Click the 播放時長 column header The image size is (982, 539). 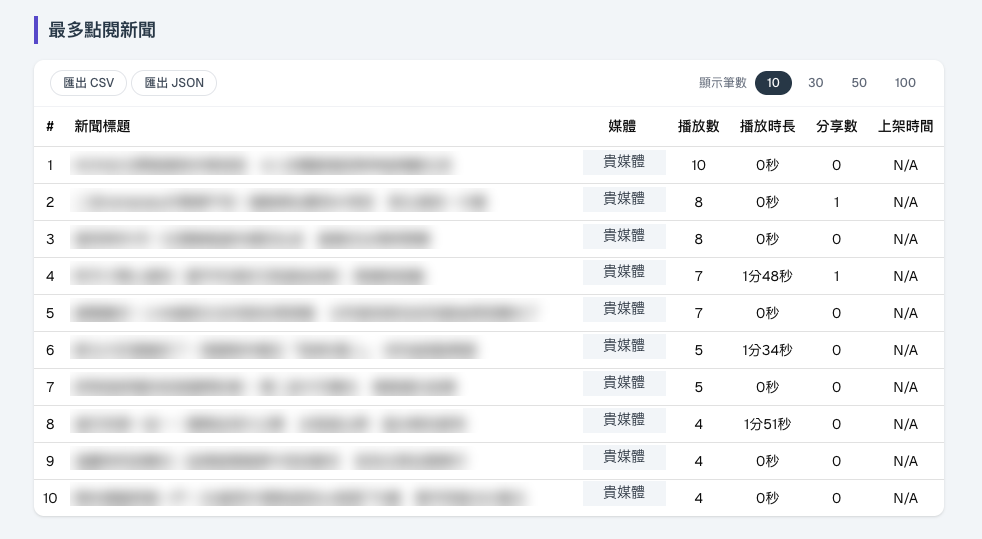767,126
